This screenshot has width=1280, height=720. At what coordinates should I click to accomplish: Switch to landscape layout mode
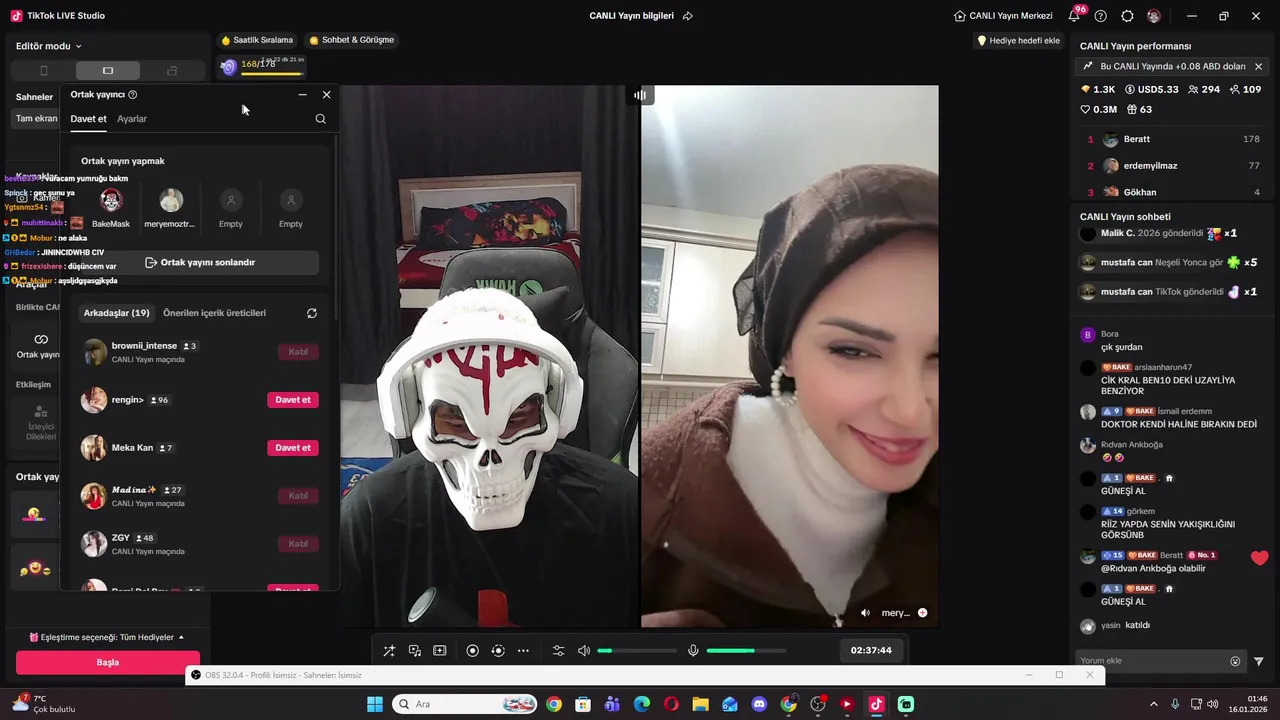pos(108,71)
